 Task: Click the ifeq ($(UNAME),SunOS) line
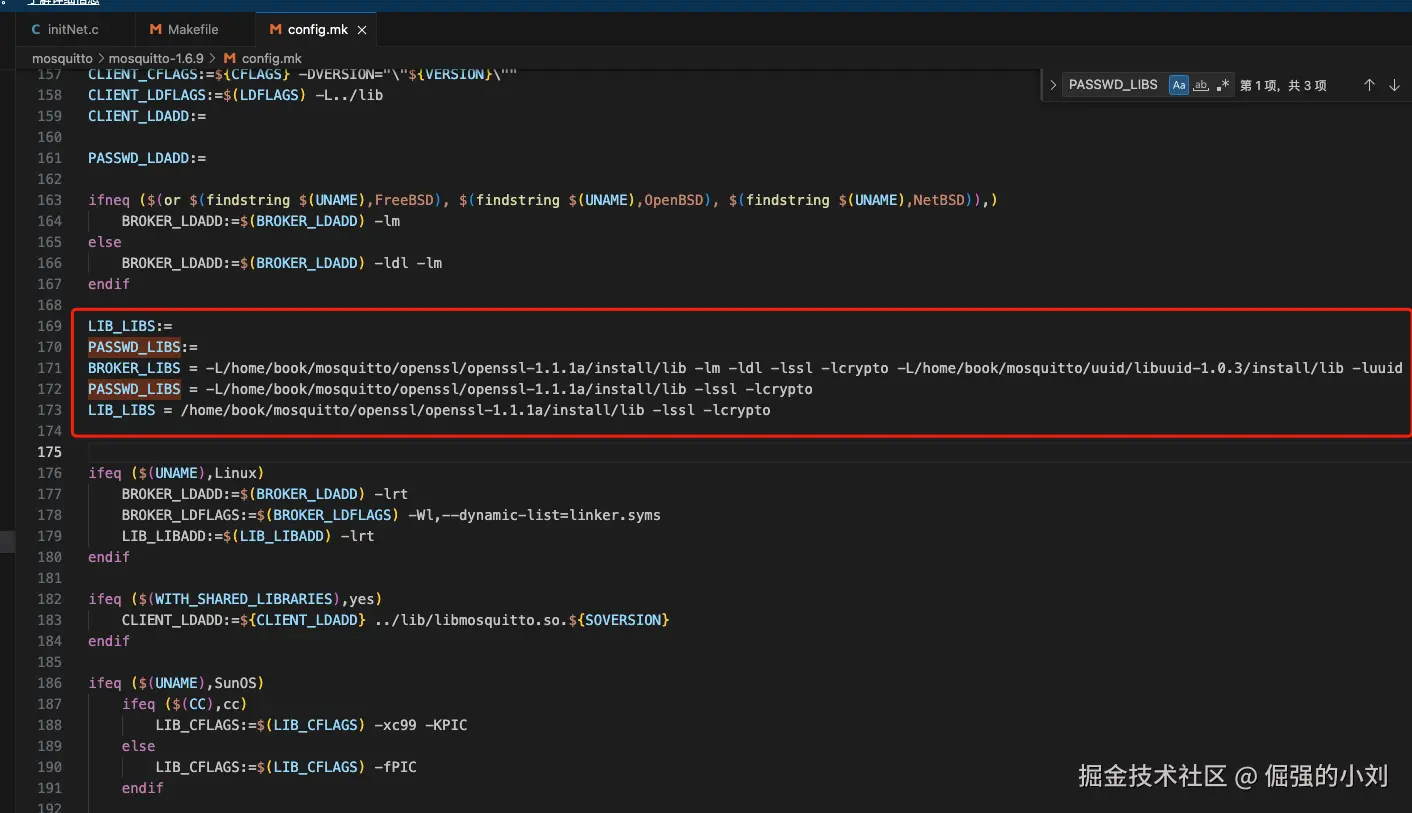[x=176, y=683]
